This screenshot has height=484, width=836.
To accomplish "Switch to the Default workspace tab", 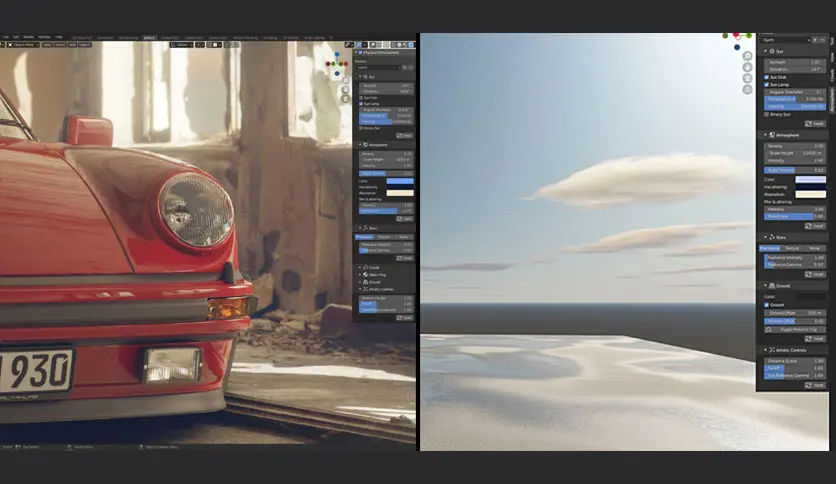I will point(149,38).
